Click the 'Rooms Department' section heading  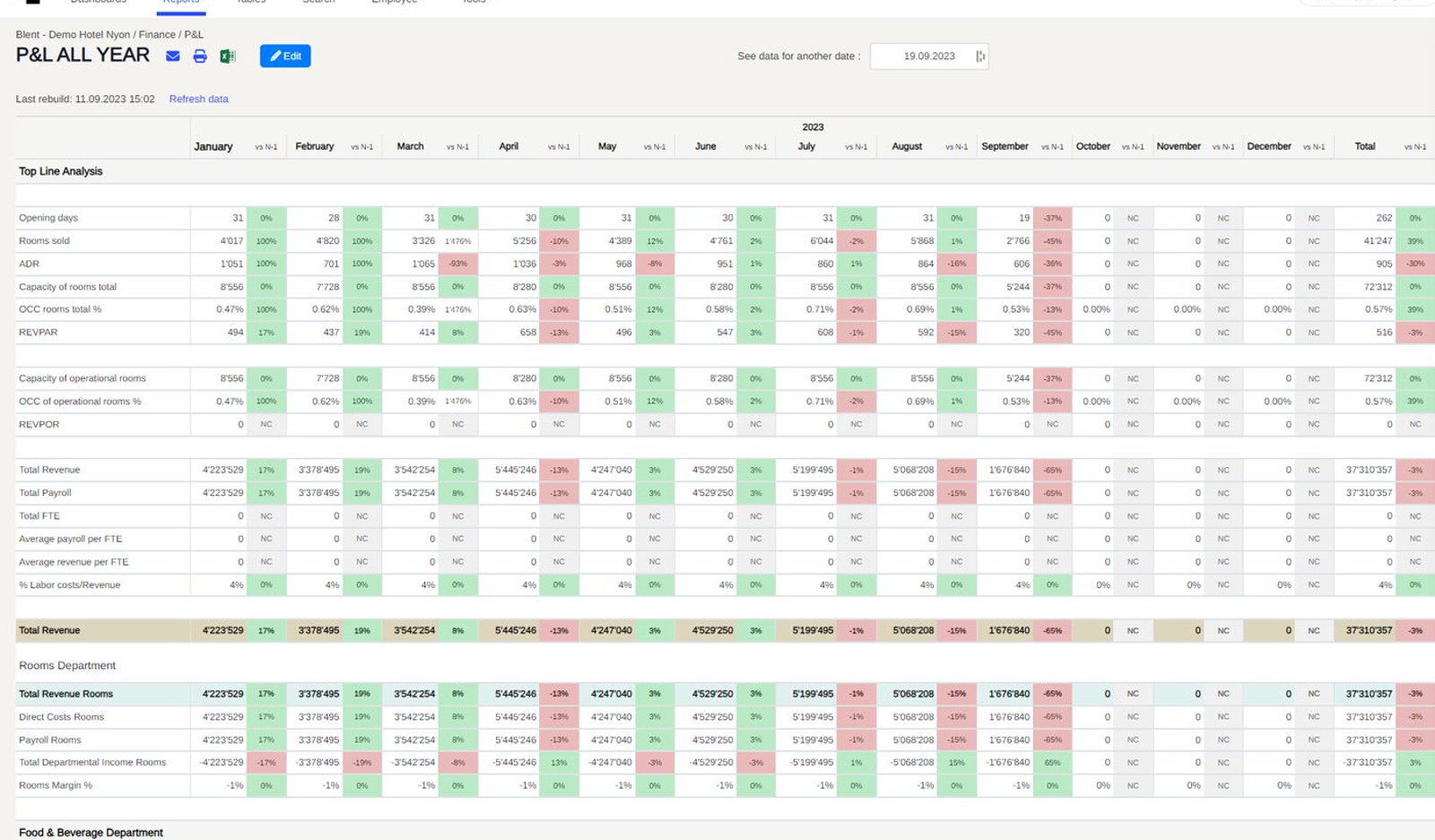click(67, 665)
